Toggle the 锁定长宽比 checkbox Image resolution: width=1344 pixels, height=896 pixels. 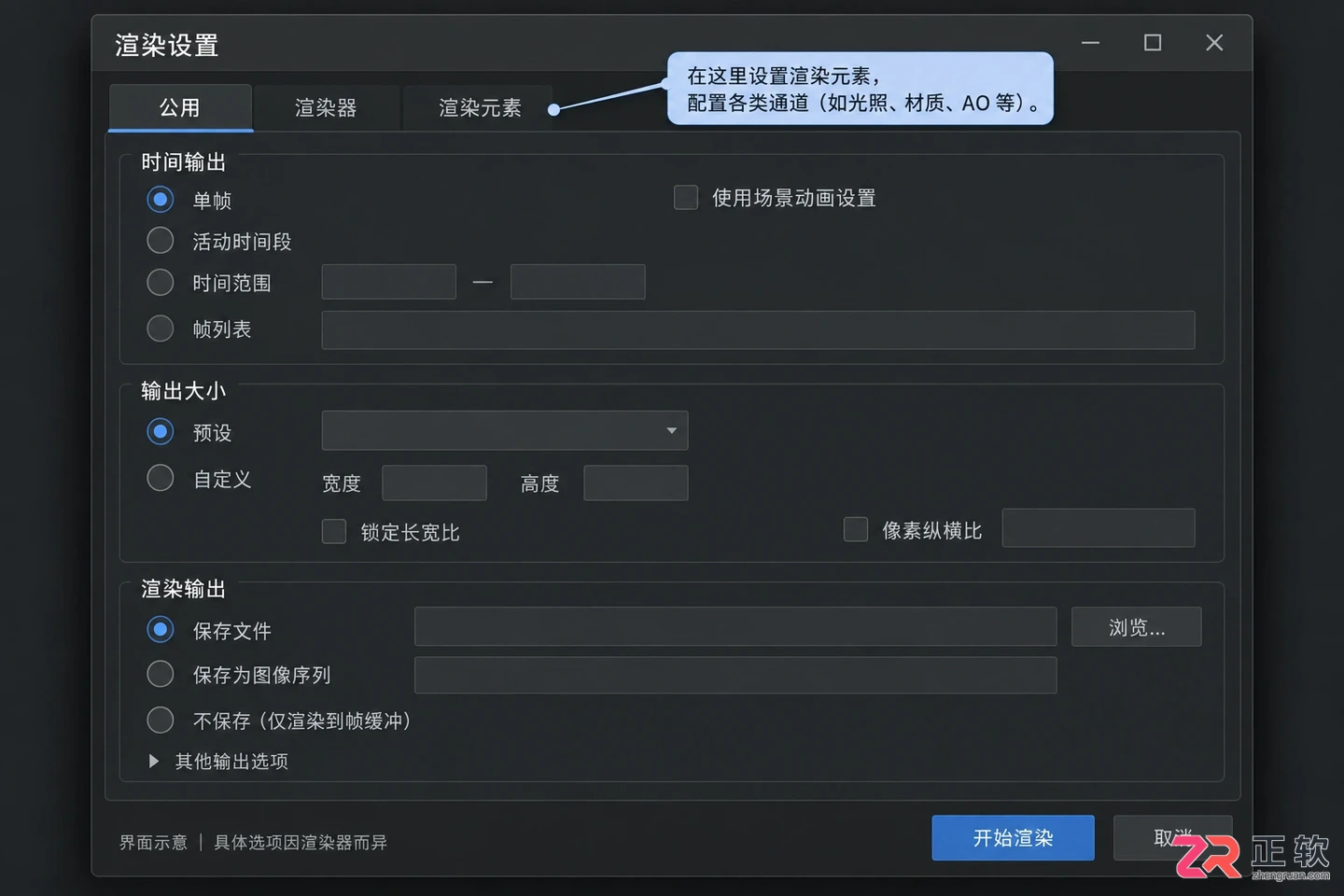tap(334, 532)
